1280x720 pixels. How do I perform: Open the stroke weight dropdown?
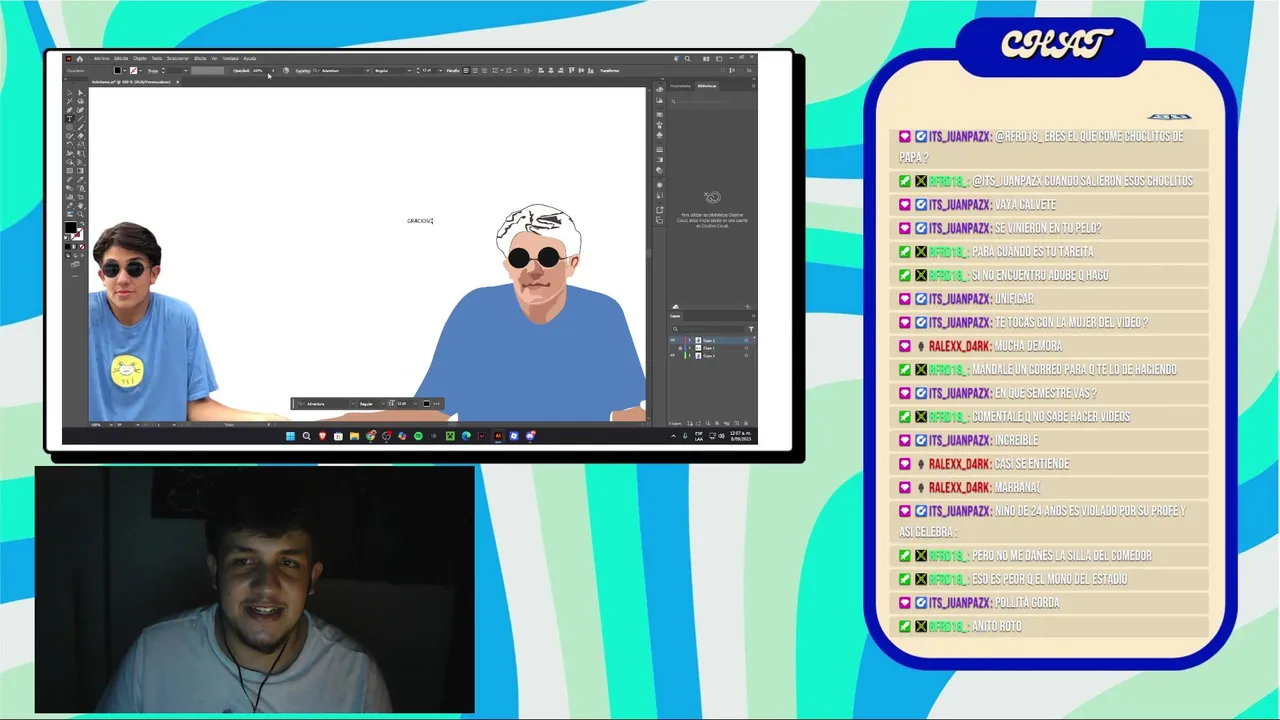click(x=186, y=71)
